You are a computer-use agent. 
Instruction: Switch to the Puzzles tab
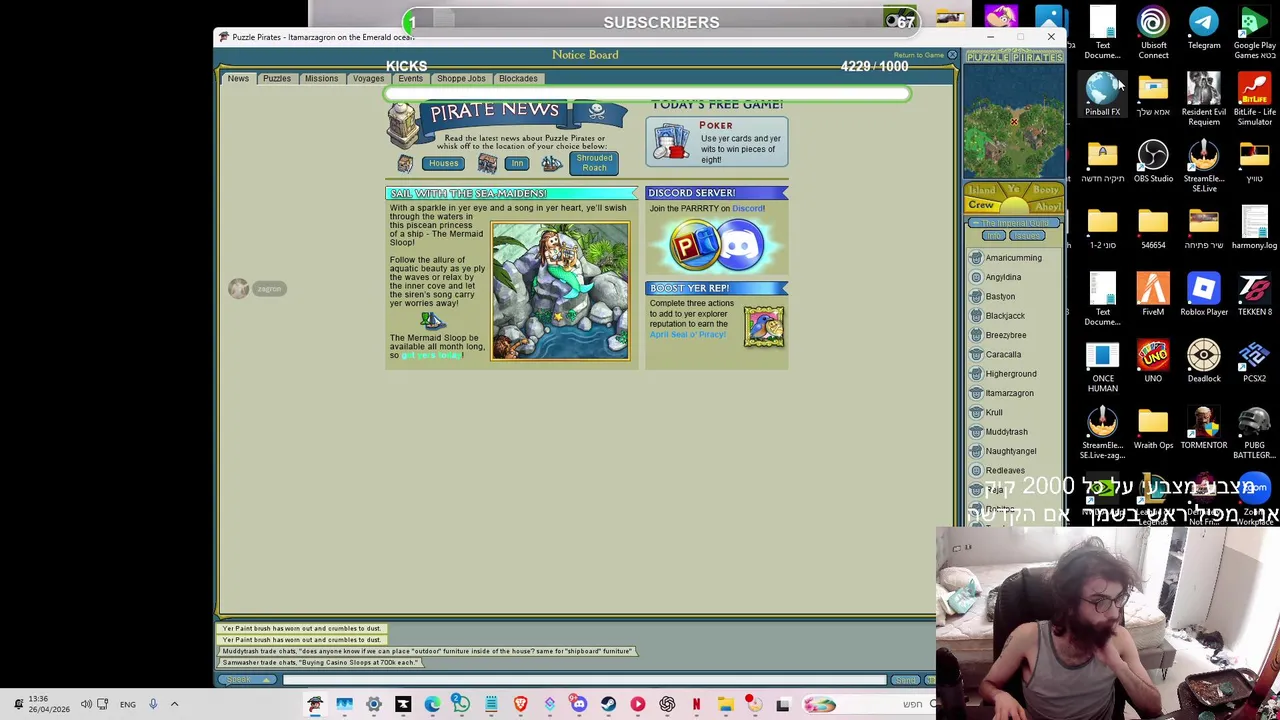click(x=277, y=78)
